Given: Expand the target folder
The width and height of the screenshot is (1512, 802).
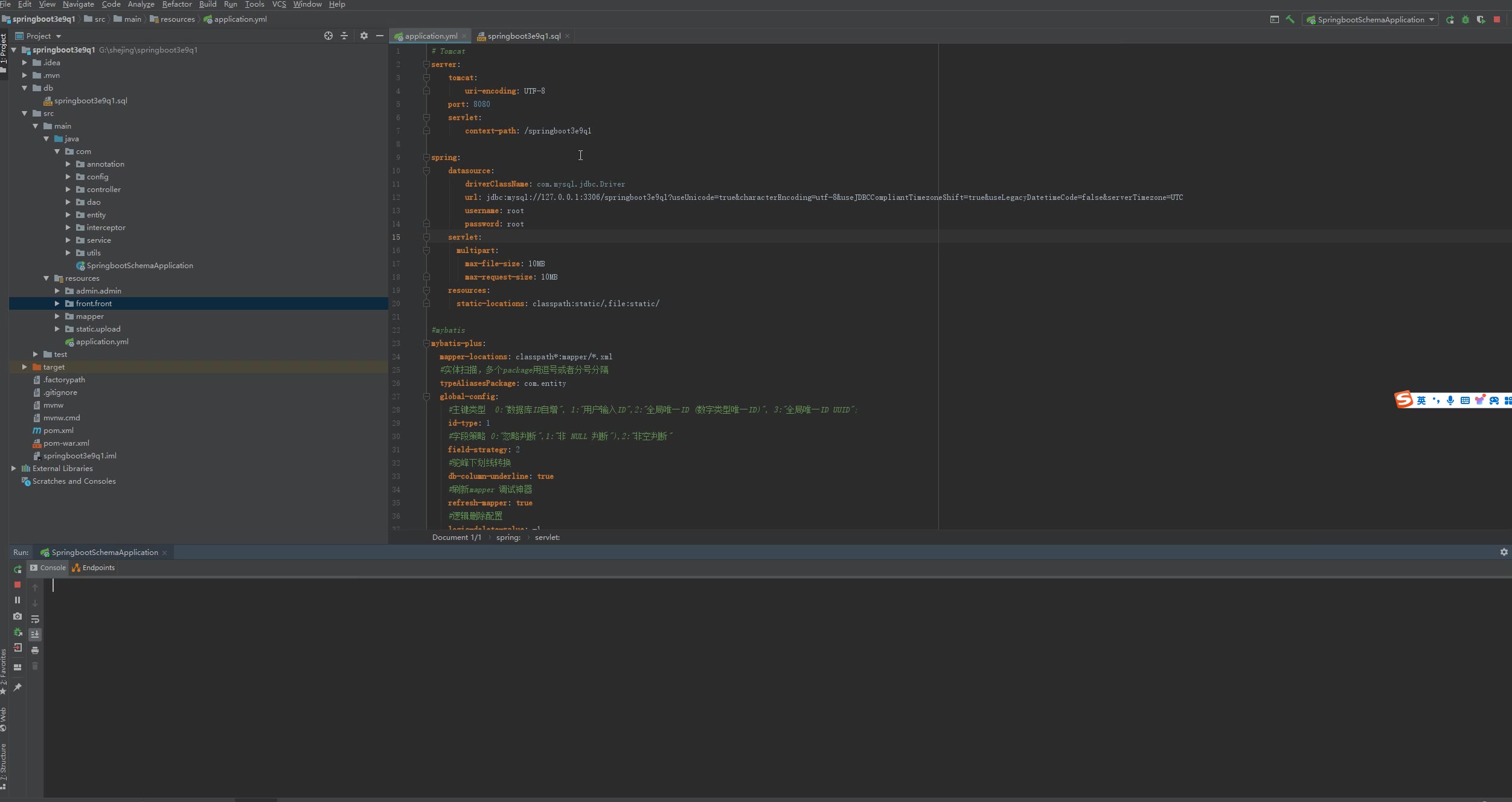Looking at the screenshot, I should pyautogui.click(x=25, y=367).
